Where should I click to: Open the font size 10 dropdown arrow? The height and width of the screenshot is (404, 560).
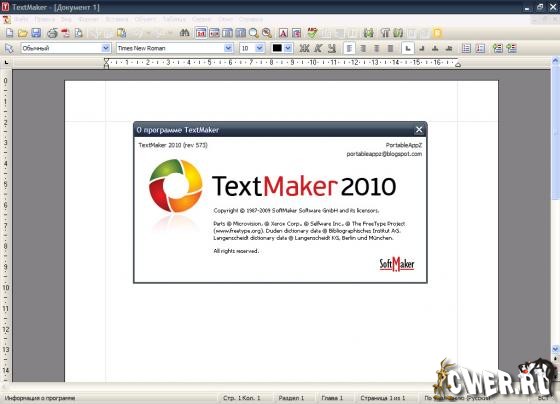260,48
